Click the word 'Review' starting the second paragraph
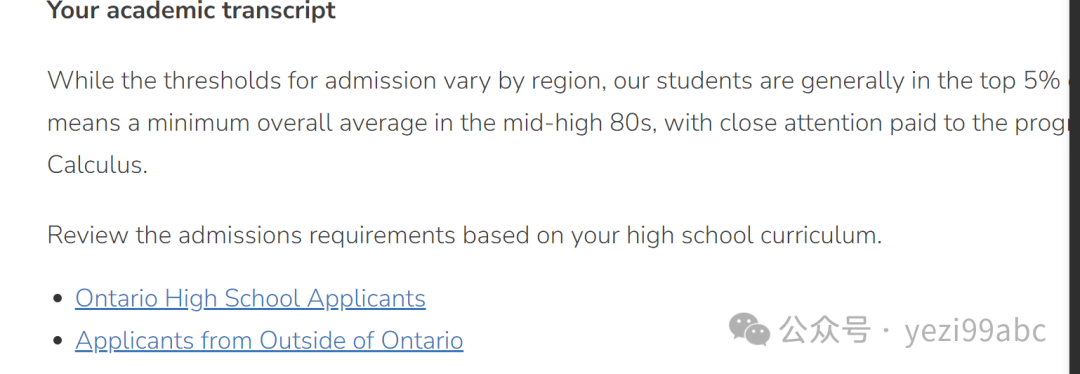Screen dimensions: 1080x374 click(87, 236)
